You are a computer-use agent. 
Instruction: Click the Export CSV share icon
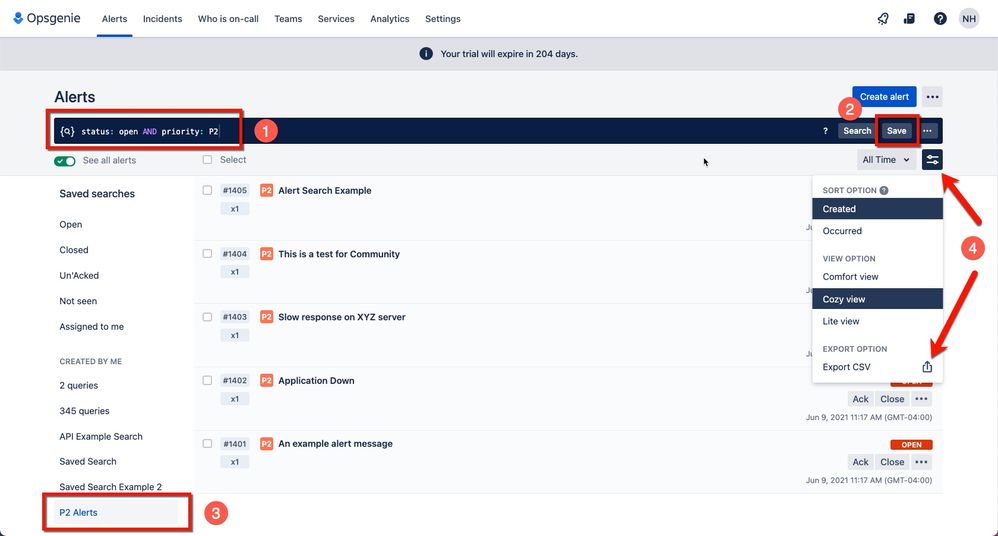(x=927, y=367)
